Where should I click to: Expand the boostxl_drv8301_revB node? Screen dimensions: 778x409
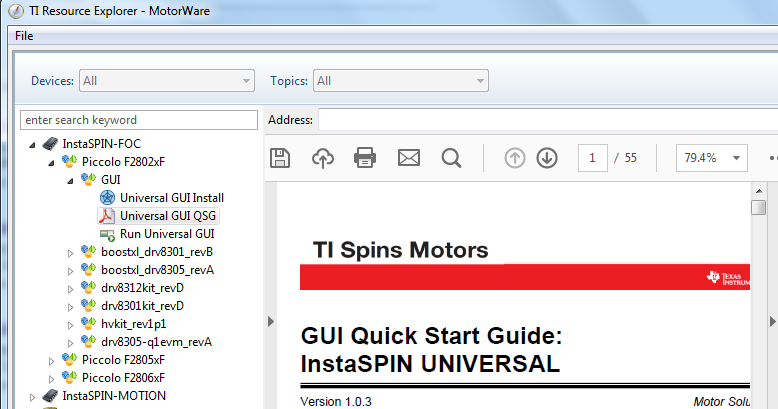[x=70, y=253]
